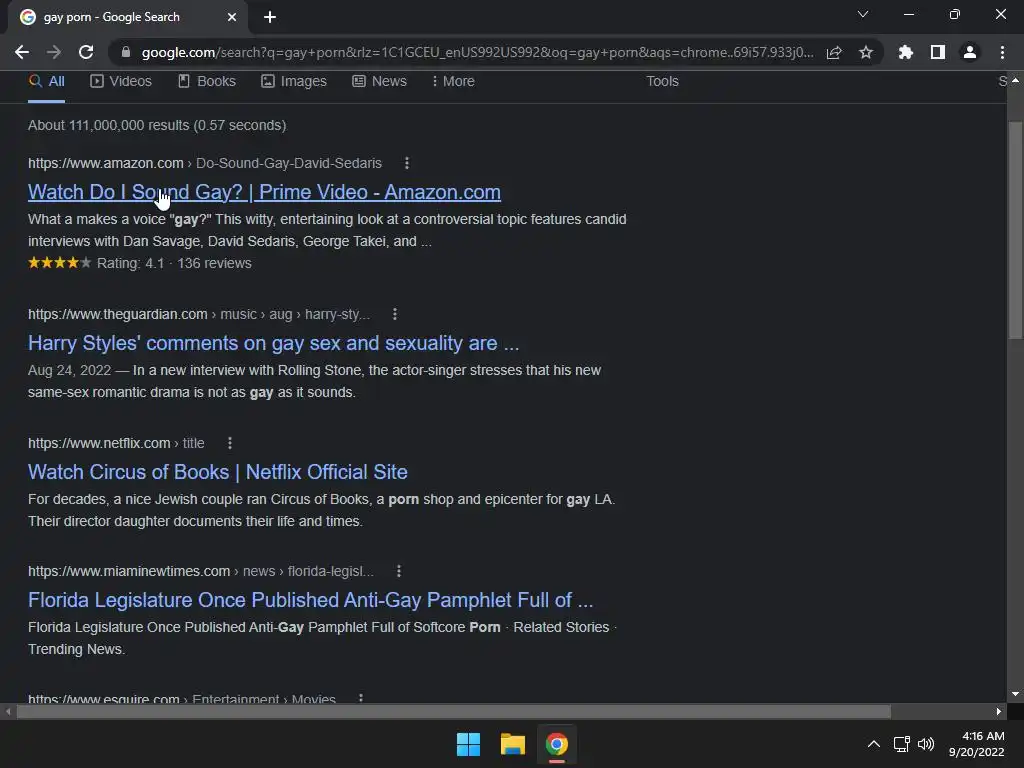This screenshot has height=768, width=1024.
Task: Open the network status tray icon
Action: tap(902, 744)
